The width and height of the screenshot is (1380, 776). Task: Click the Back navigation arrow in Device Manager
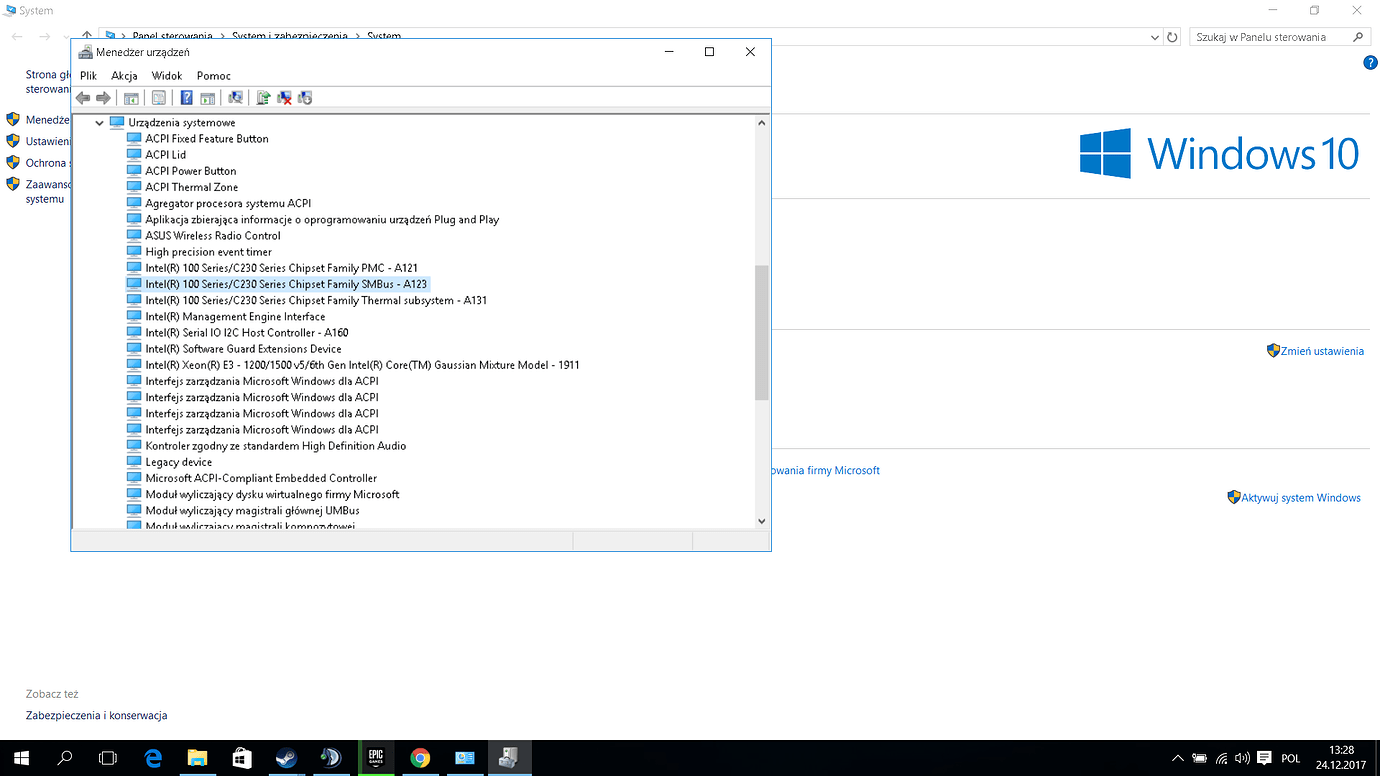click(x=82, y=97)
